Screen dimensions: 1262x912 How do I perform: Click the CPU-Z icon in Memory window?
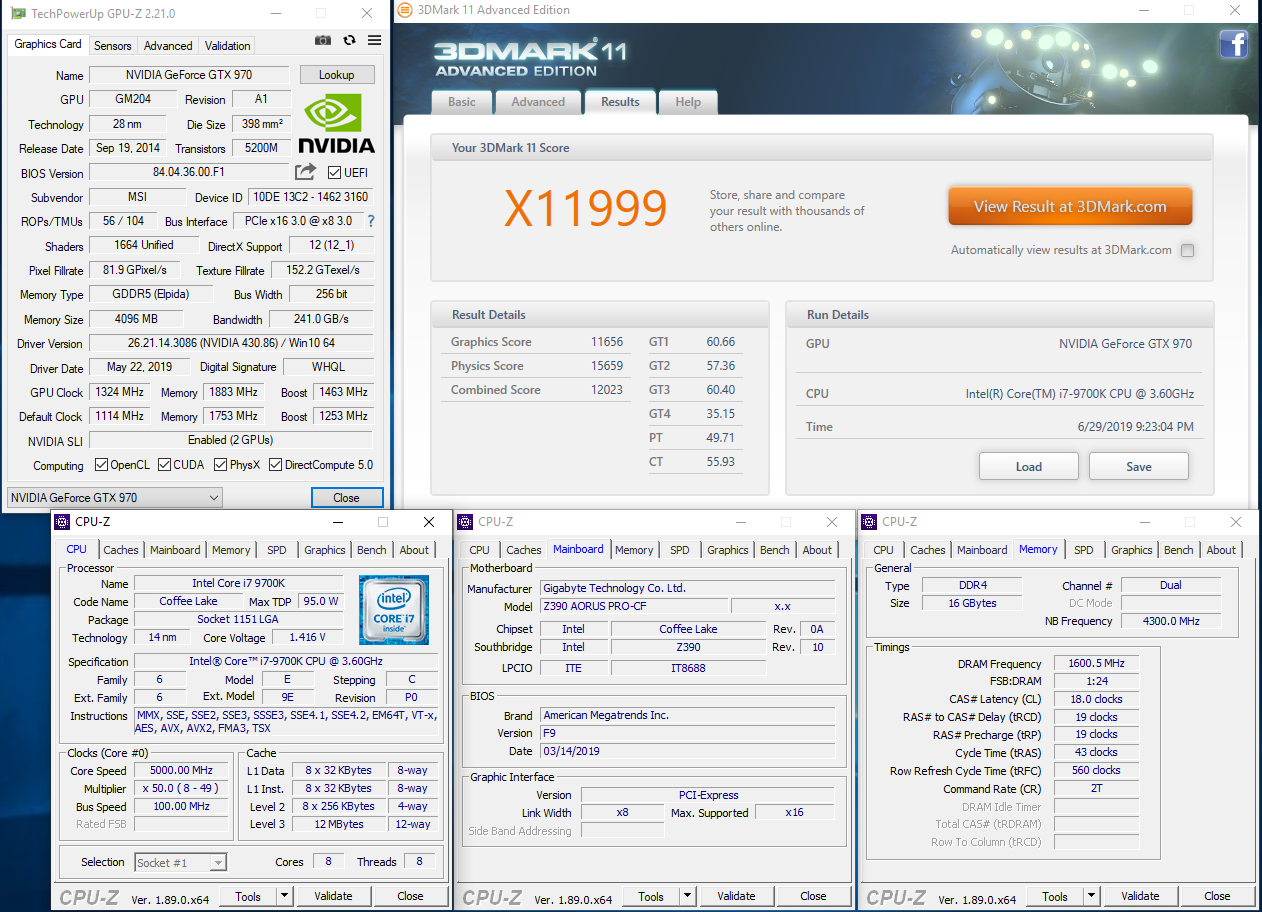pos(870,521)
